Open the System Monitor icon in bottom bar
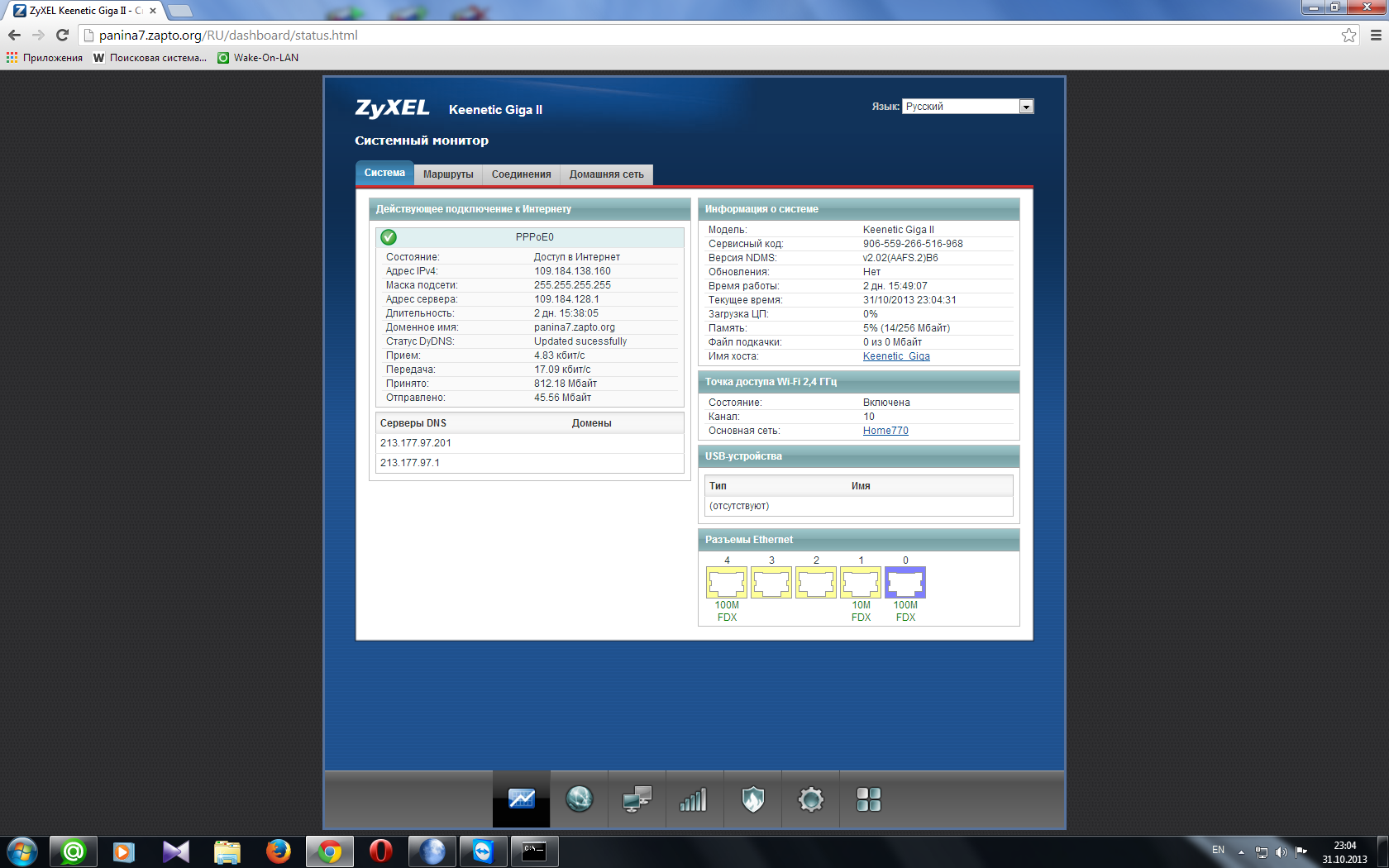 tap(521, 799)
